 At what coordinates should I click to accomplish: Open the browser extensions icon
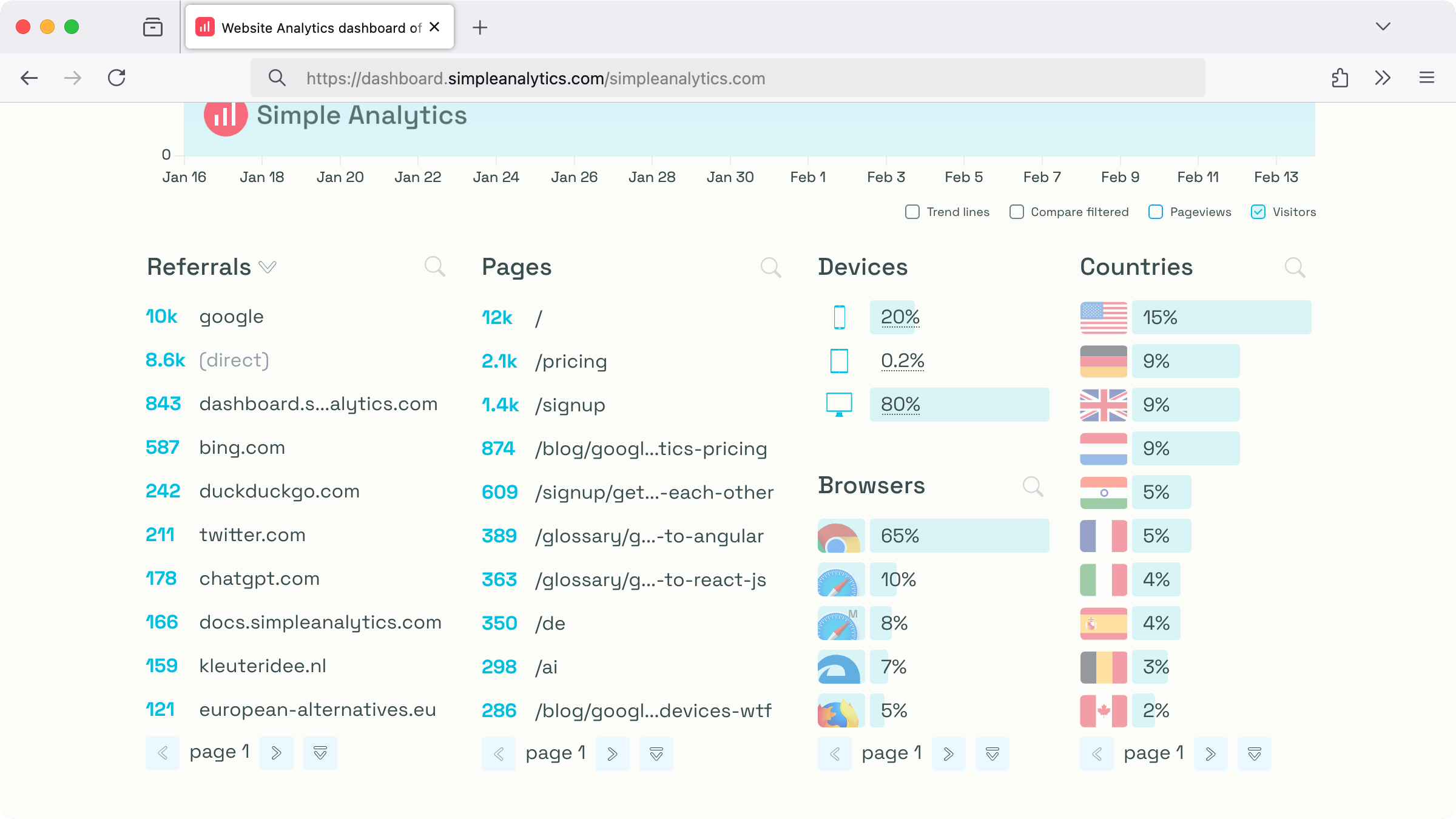click(x=1340, y=78)
